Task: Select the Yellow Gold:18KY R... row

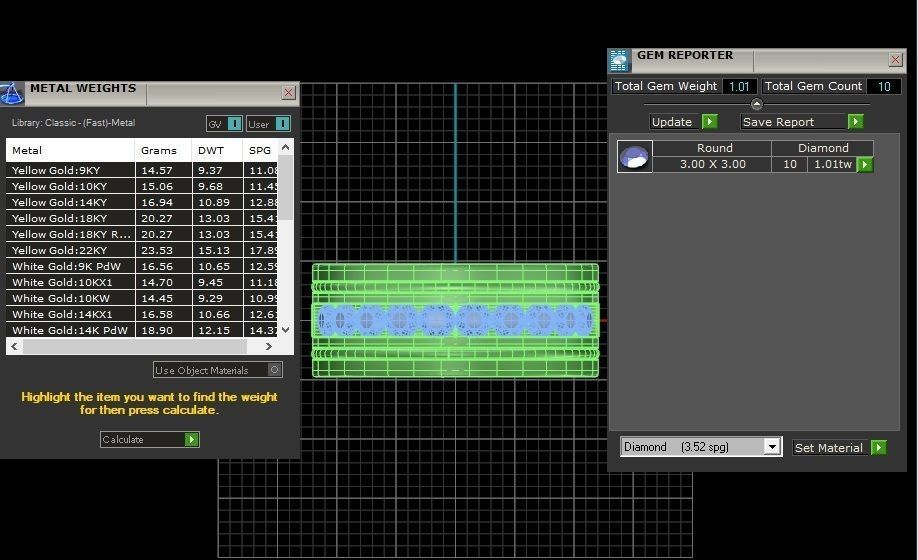Action: pyautogui.click(x=142, y=234)
